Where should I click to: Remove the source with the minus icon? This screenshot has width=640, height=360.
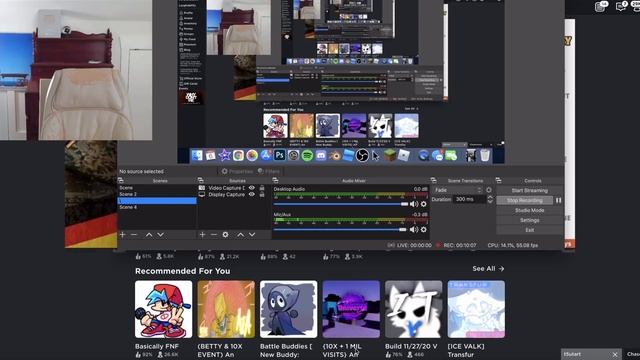click(214, 235)
